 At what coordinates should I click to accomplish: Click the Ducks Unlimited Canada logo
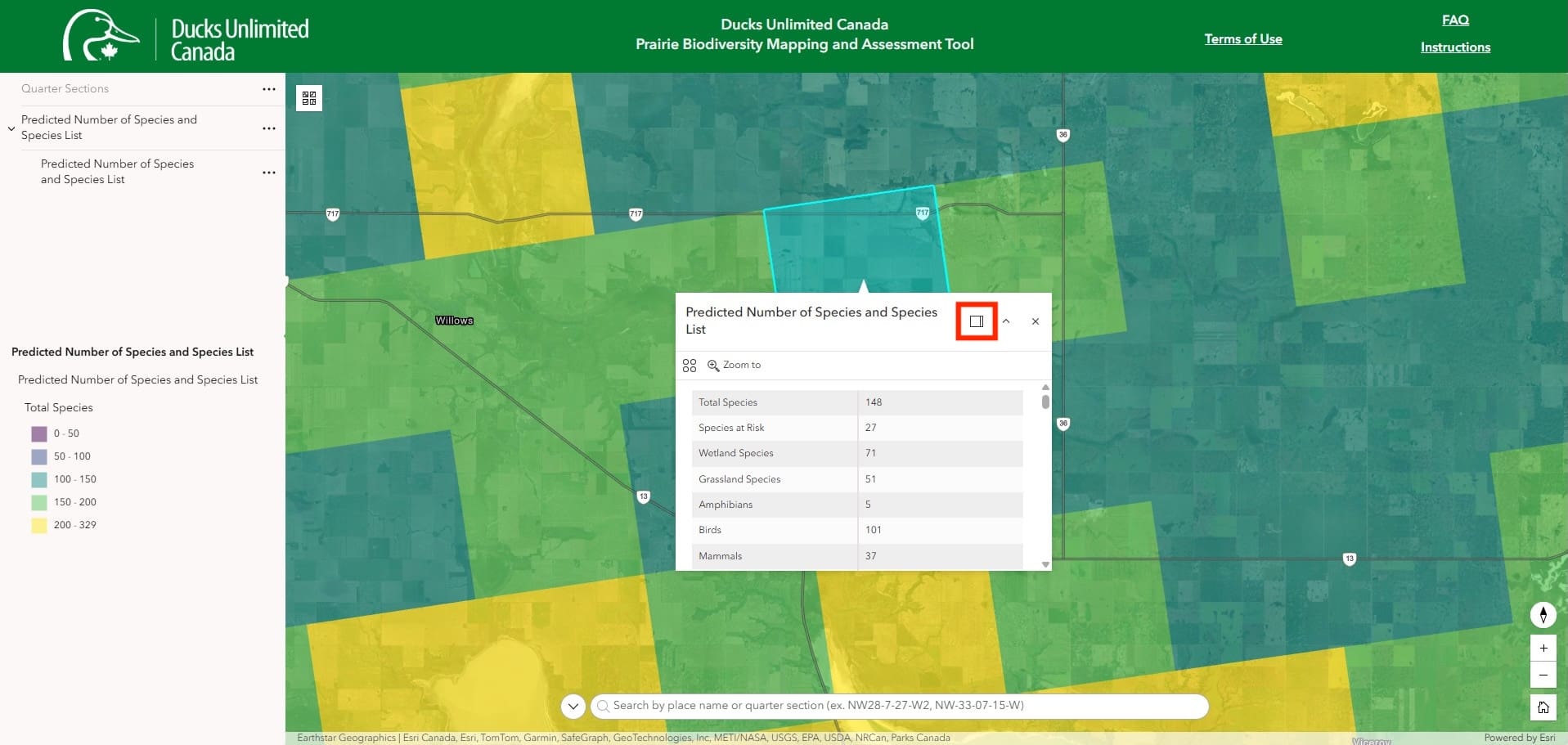(x=186, y=36)
